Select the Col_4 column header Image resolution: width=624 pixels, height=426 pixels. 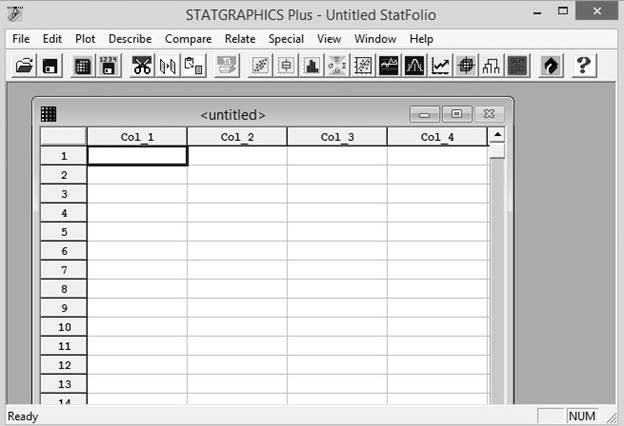437,137
